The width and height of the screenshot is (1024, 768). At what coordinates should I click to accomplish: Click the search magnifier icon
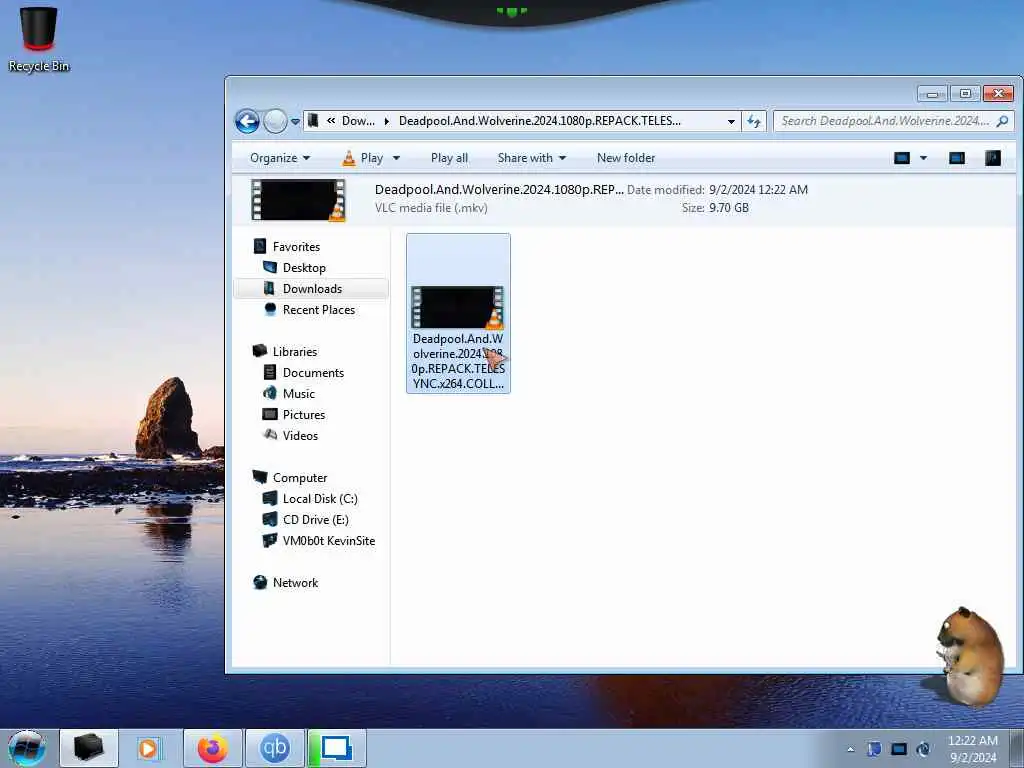coord(1002,121)
